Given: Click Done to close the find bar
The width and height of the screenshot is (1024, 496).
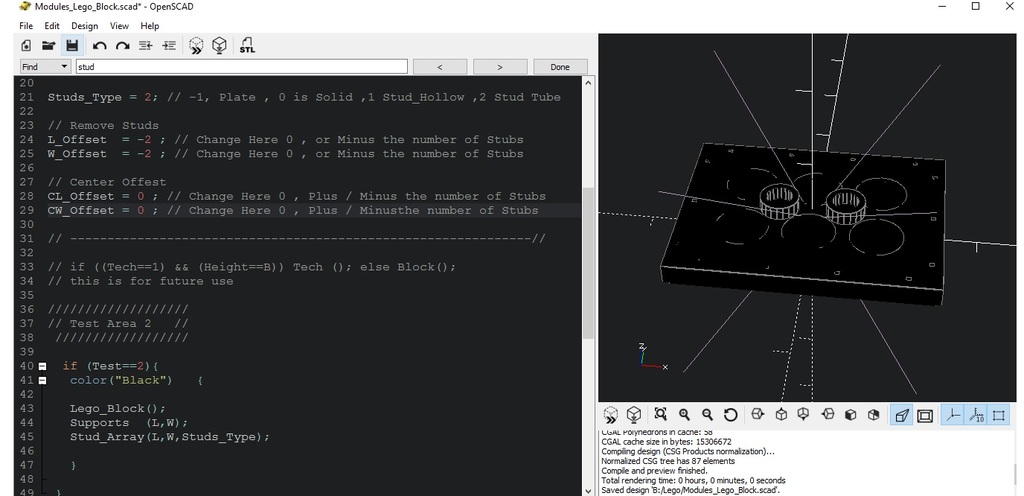Looking at the screenshot, I should (x=560, y=67).
